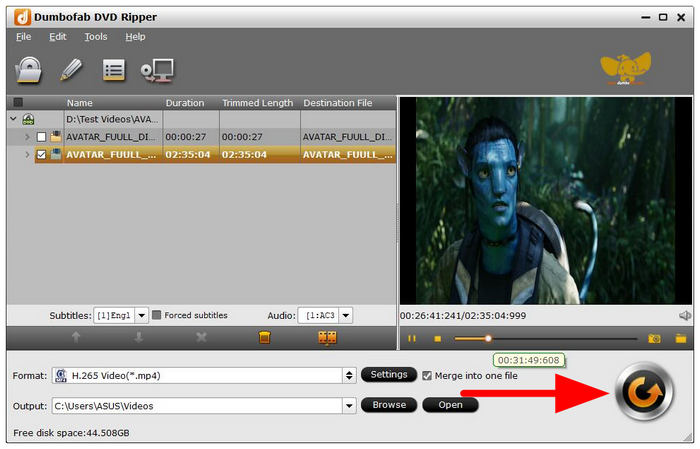Click the DVD disc icon in tree root
700x449 pixels.
(28, 119)
